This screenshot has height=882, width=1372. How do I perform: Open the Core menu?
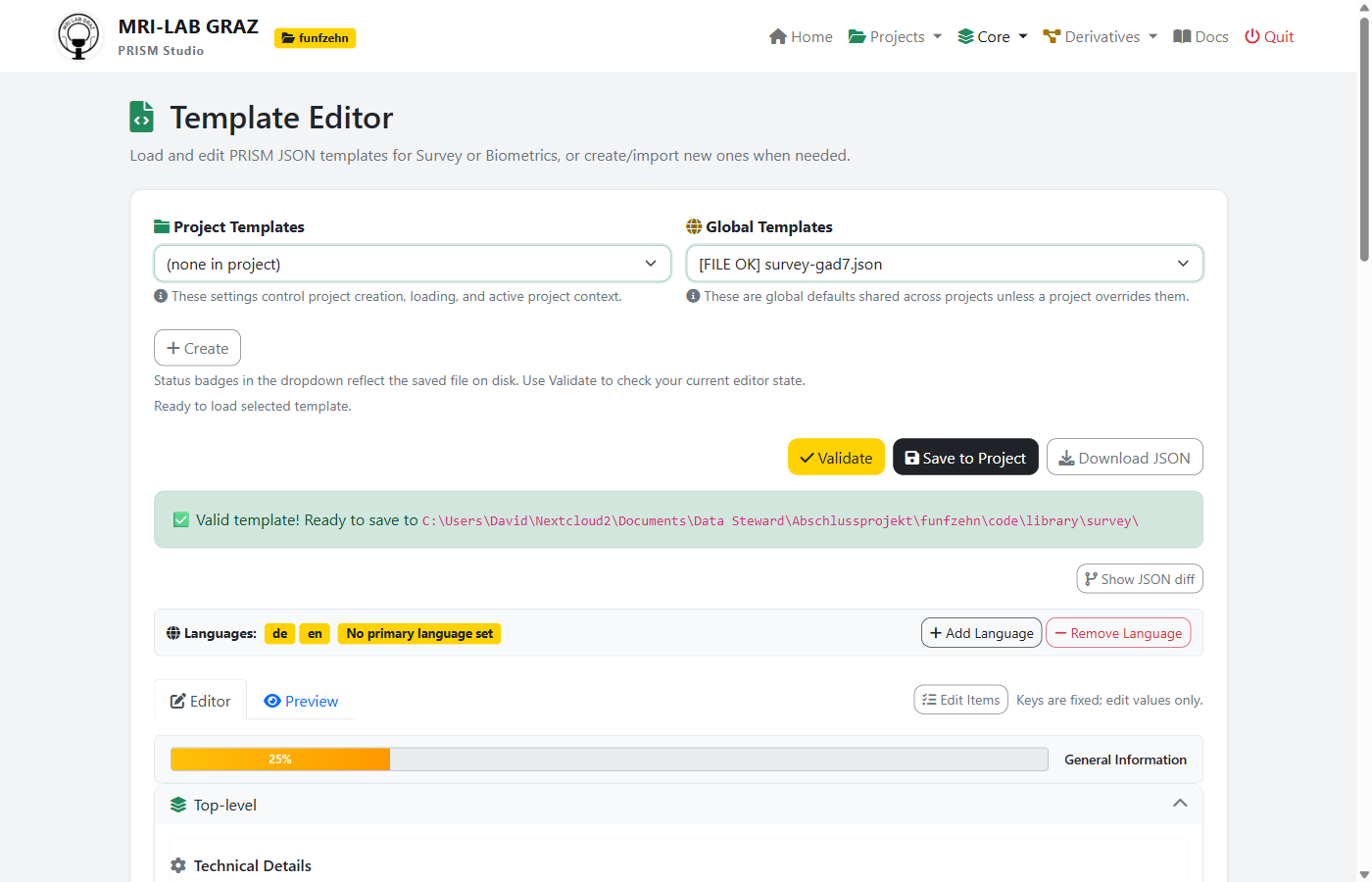click(993, 36)
